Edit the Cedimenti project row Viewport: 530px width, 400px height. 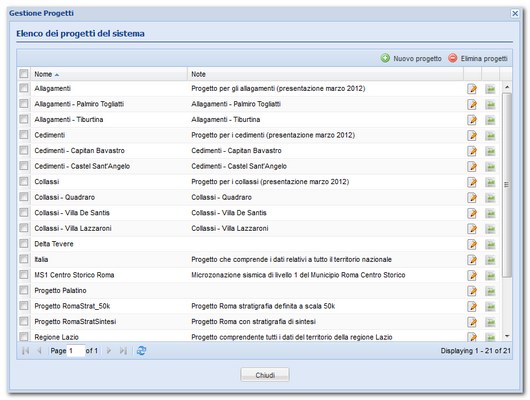[x=472, y=136]
